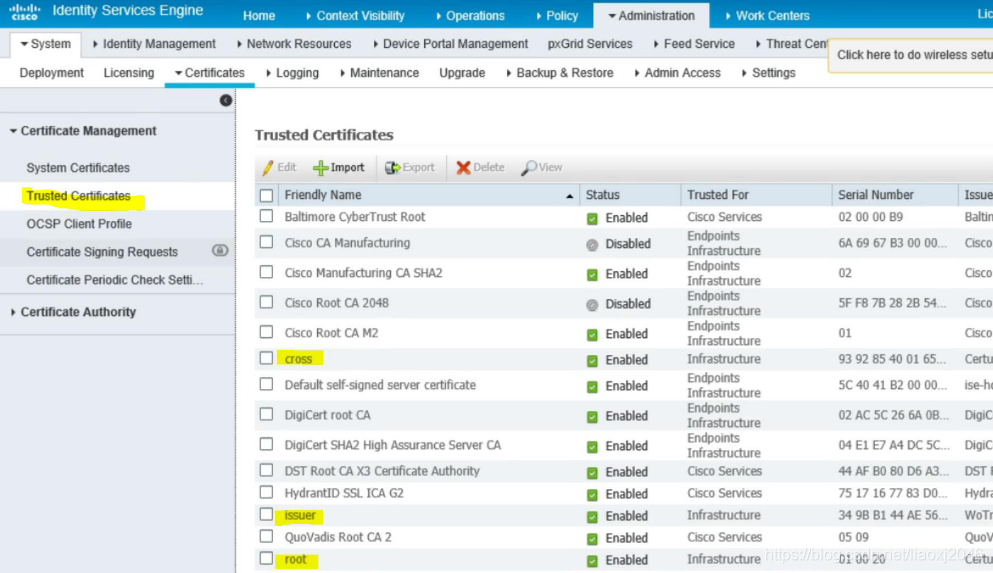
Task: Click the green status icon for DigiCert root CA
Action: [x=592, y=417]
